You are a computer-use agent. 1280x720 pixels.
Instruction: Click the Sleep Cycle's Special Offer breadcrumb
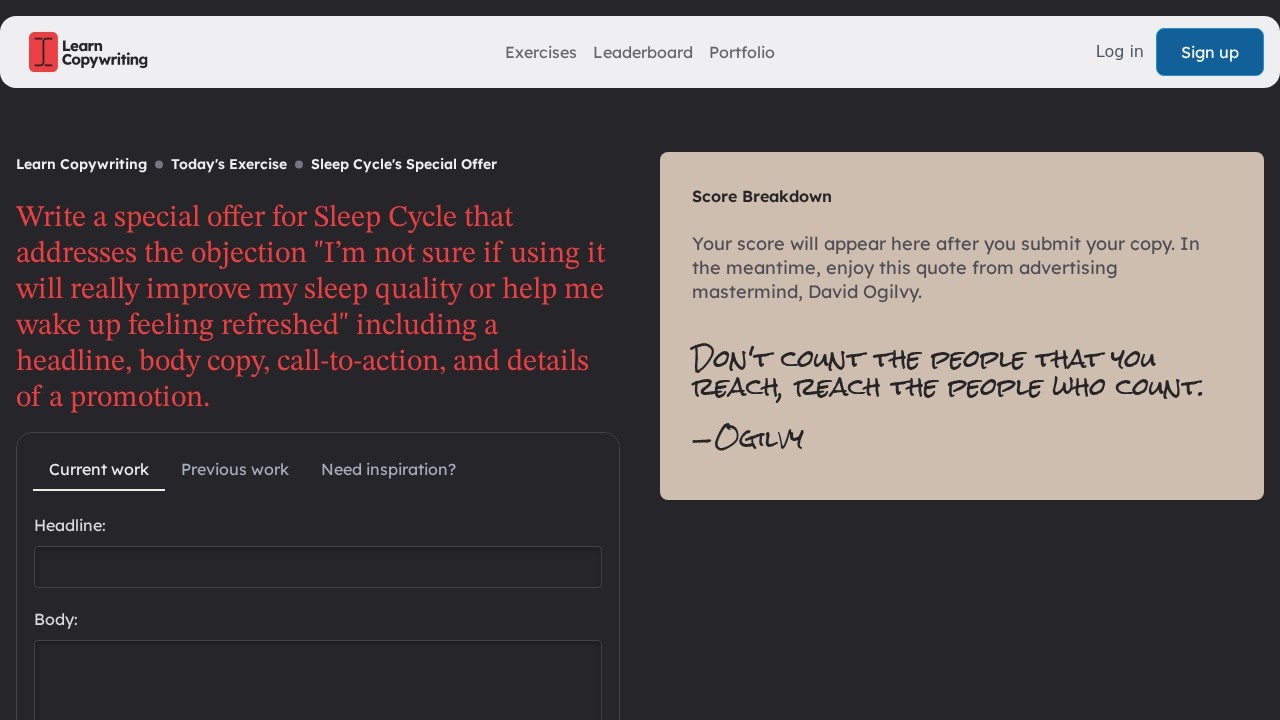coord(404,164)
